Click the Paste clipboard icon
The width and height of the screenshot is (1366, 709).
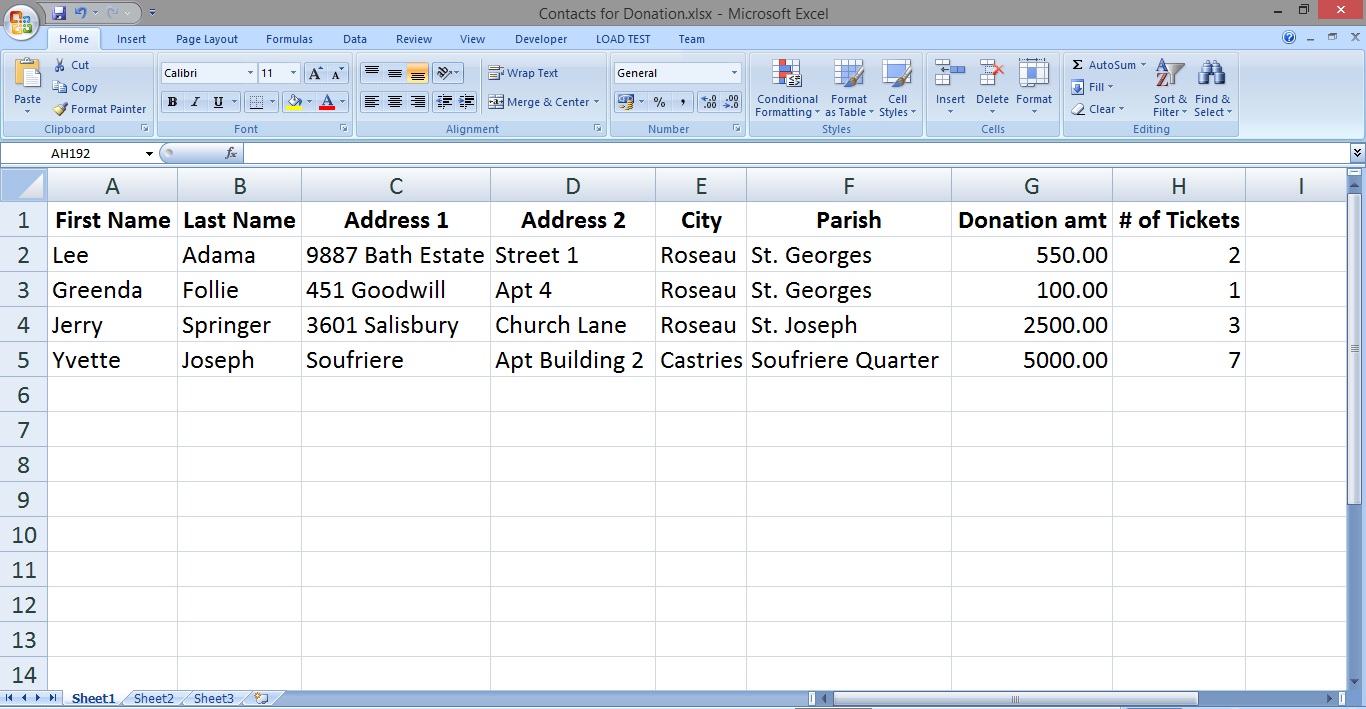(27, 74)
